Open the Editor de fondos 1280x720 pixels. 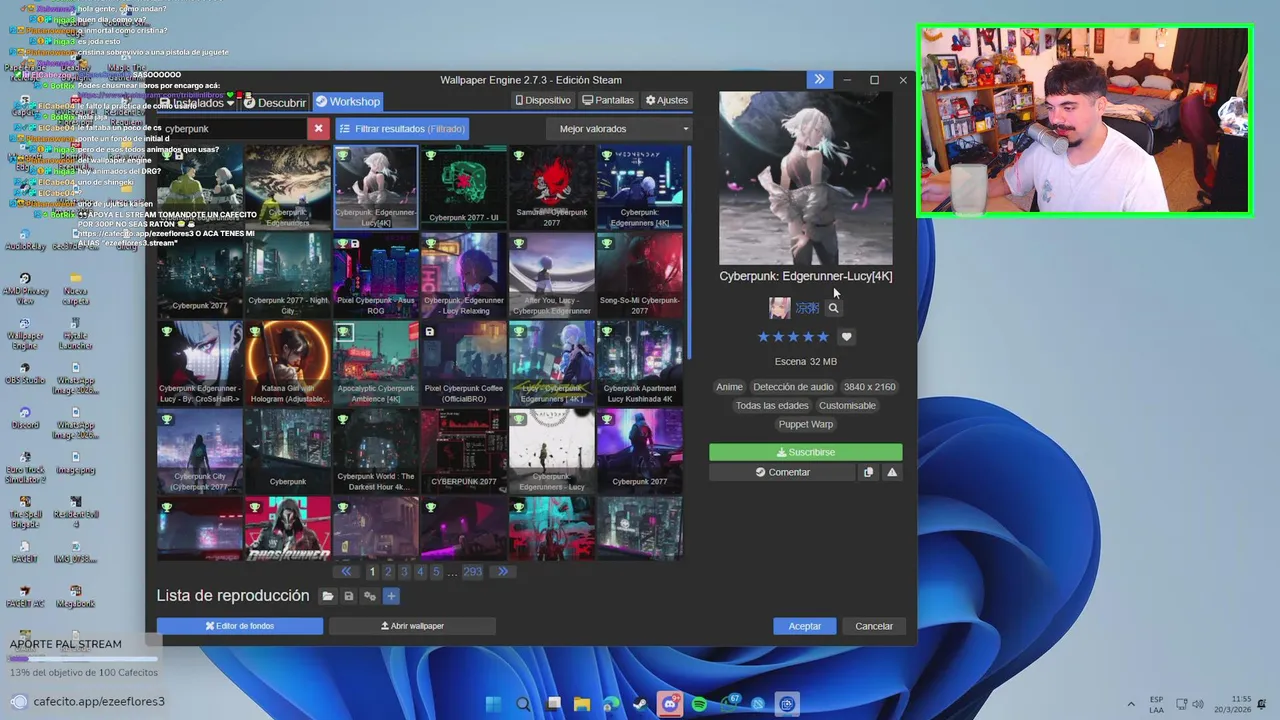[240, 626]
